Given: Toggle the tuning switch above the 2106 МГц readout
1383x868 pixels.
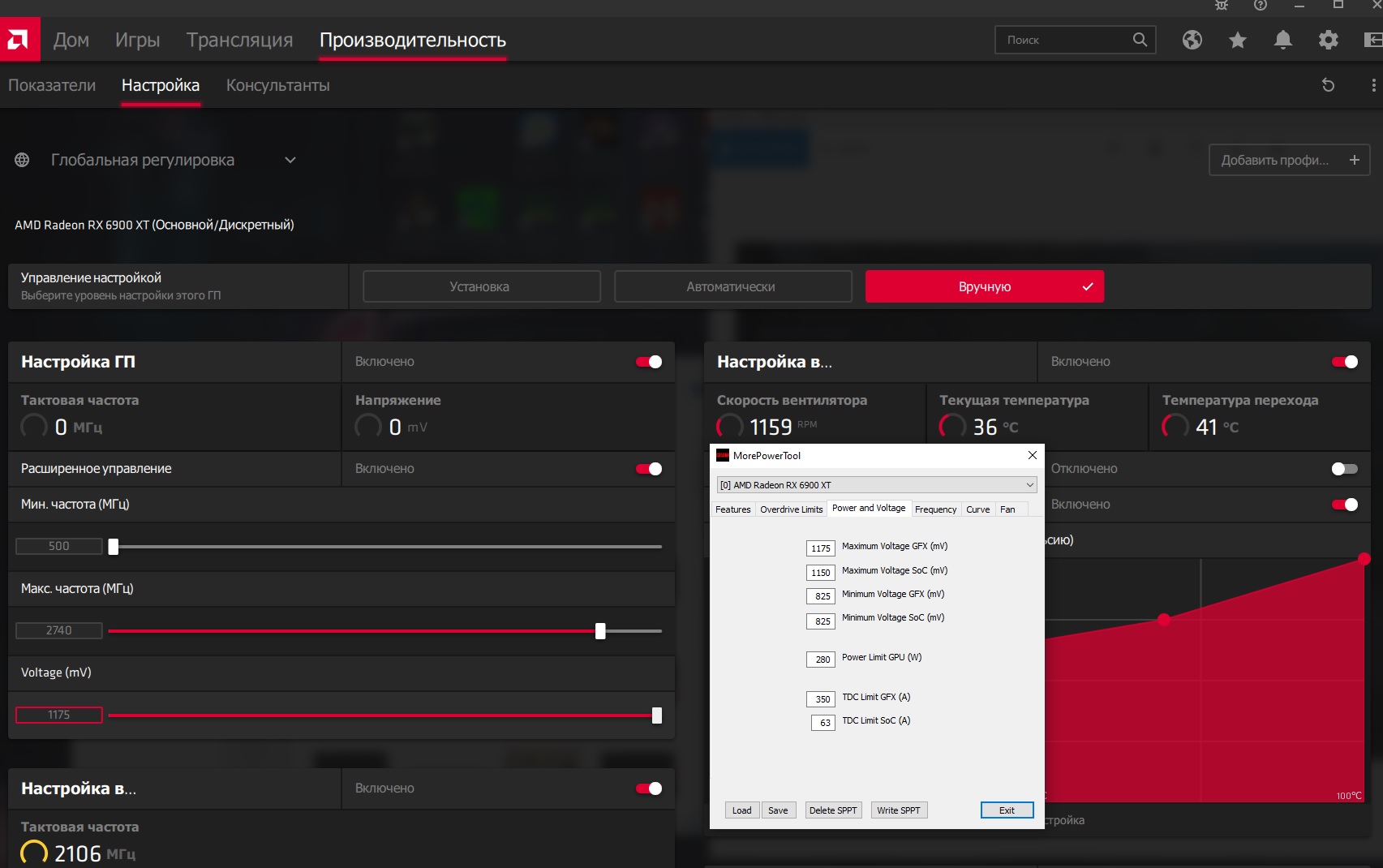Looking at the screenshot, I should [649, 789].
